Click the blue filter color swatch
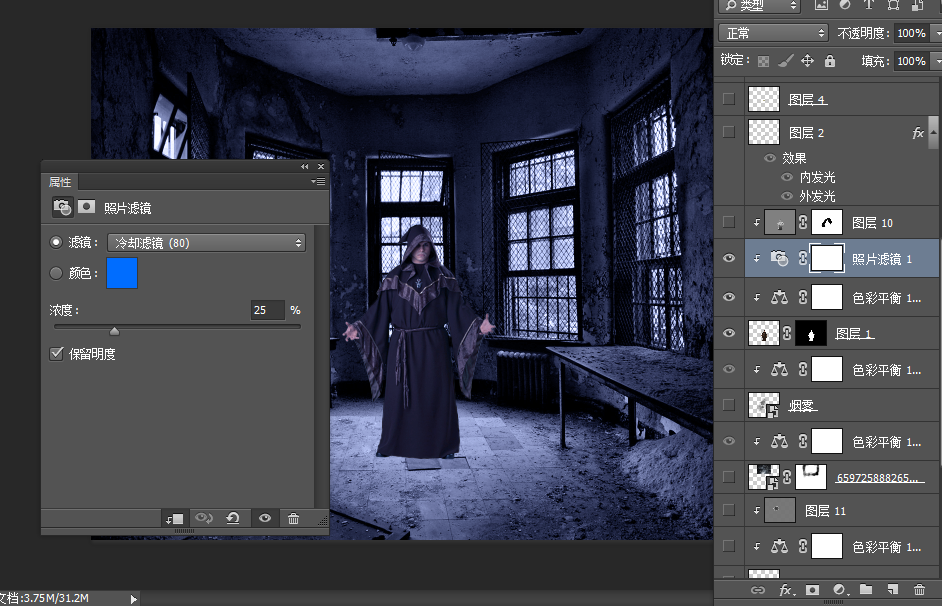Image resolution: width=942 pixels, height=606 pixels. point(122,273)
